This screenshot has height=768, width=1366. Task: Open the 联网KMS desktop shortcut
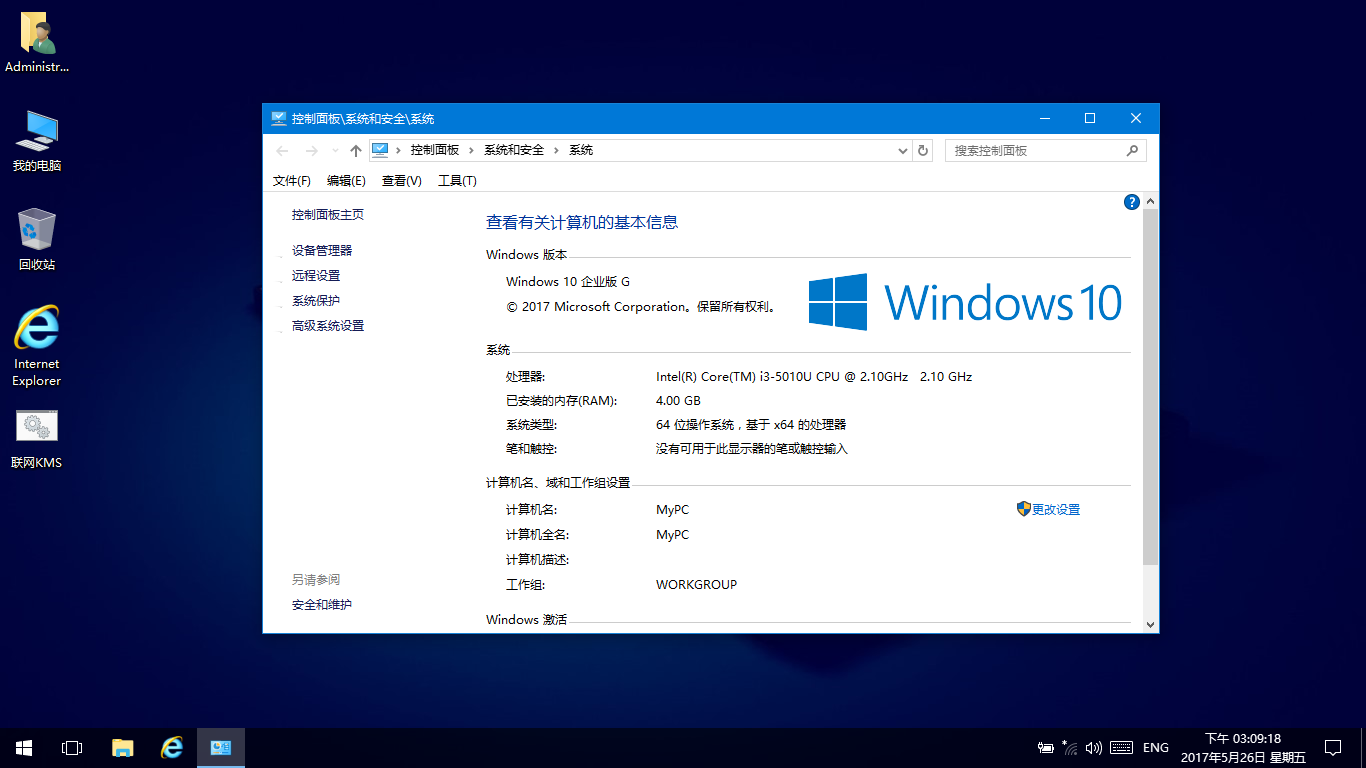(37, 439)
